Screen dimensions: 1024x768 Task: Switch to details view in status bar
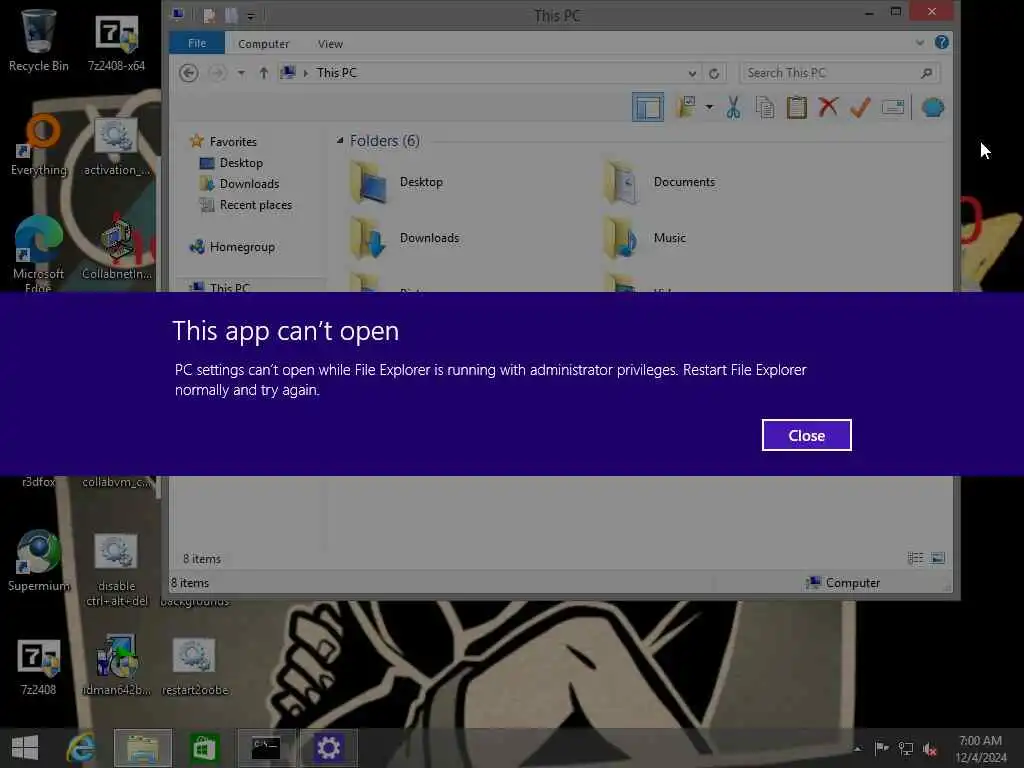click(x=915, y=558)
